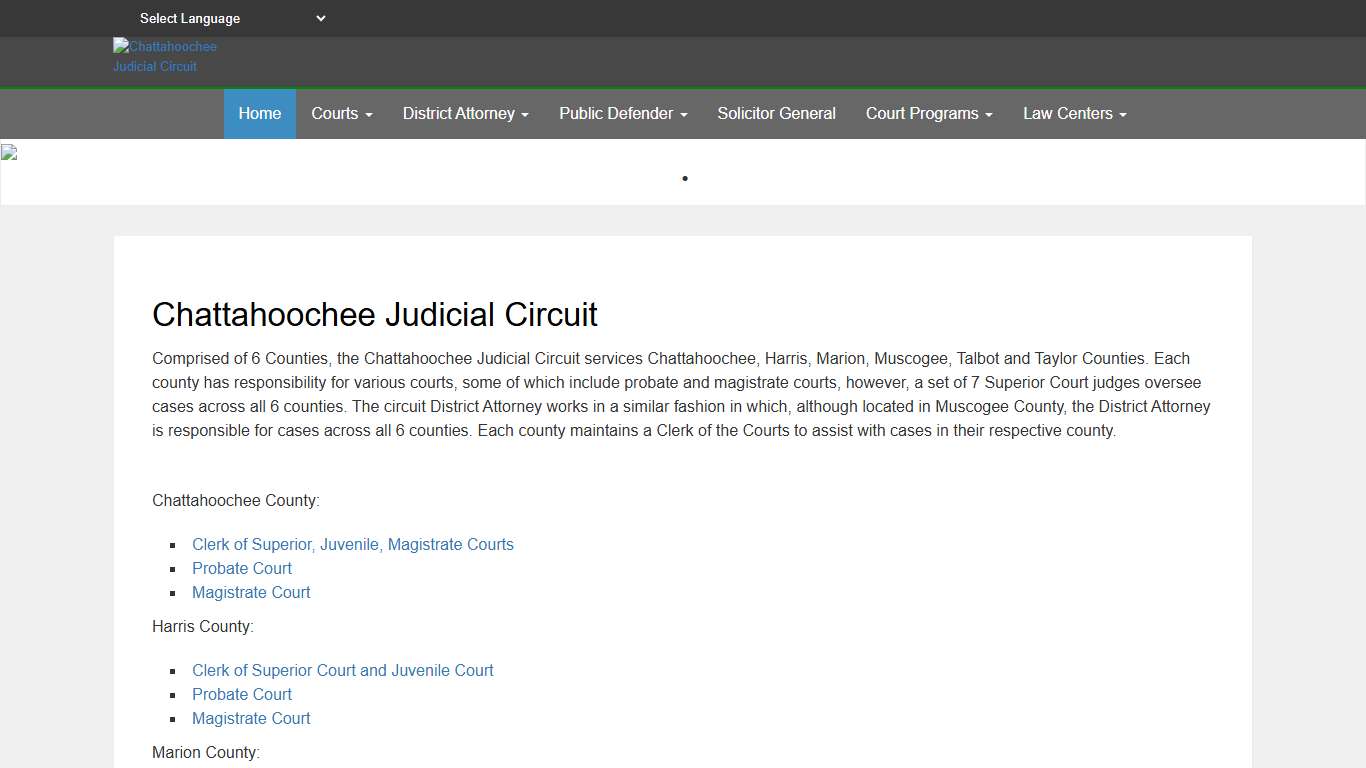Screen dimensions: 1366x768
Task: Open Magistrate Court under Chattahoochee County
Action: [251, 592]
